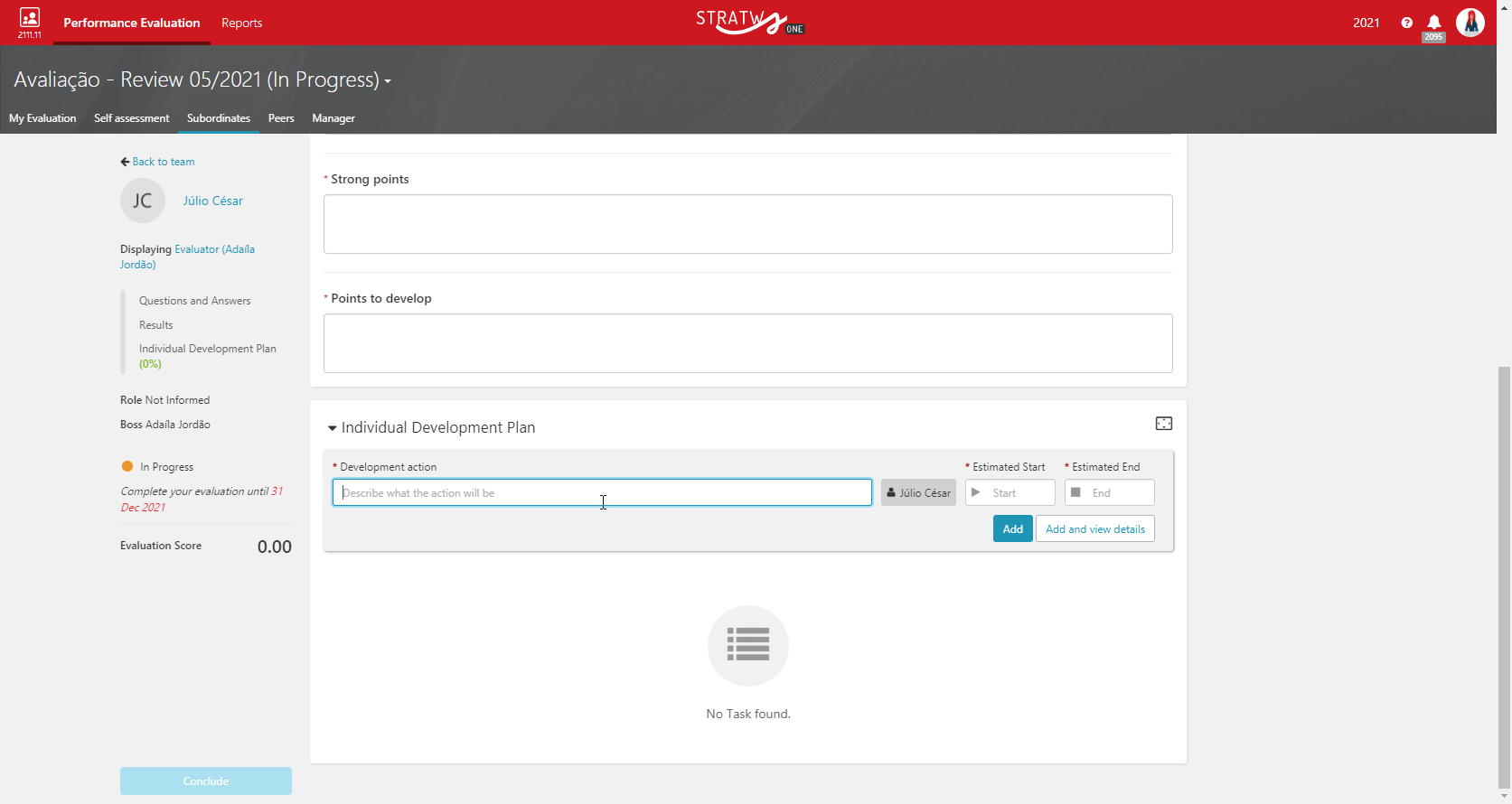The height and width of the screenshot is (804, 1512).
Task: Focus the Development action input field
Action: pos(602,492)
